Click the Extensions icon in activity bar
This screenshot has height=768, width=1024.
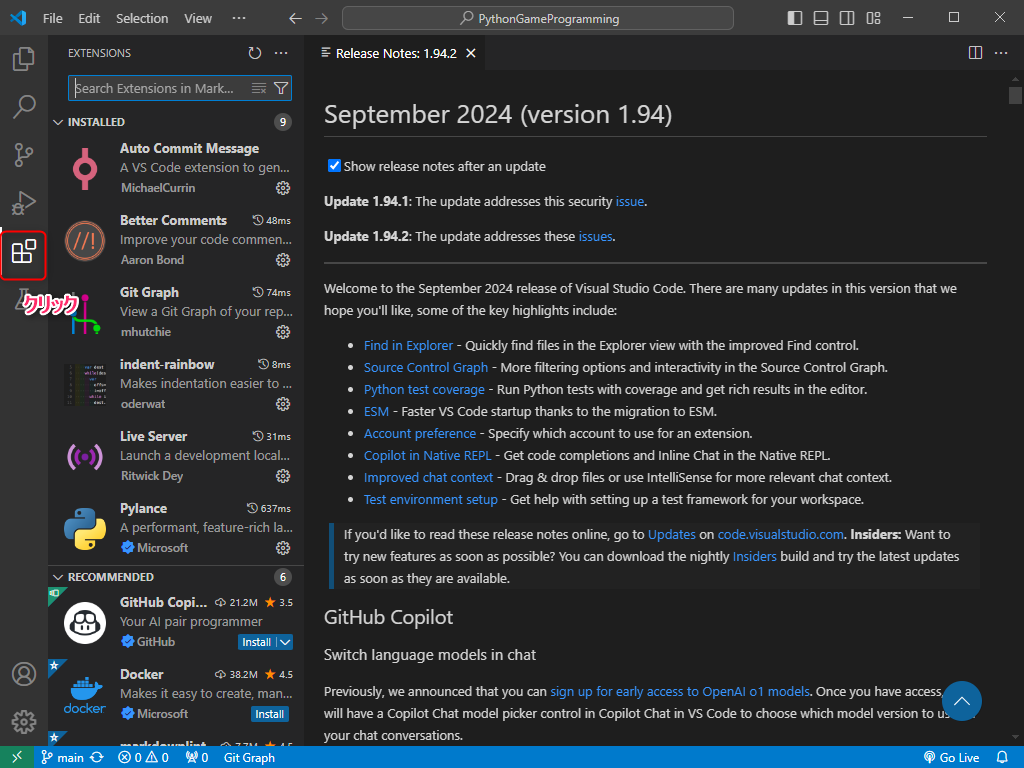pos(24,253)
